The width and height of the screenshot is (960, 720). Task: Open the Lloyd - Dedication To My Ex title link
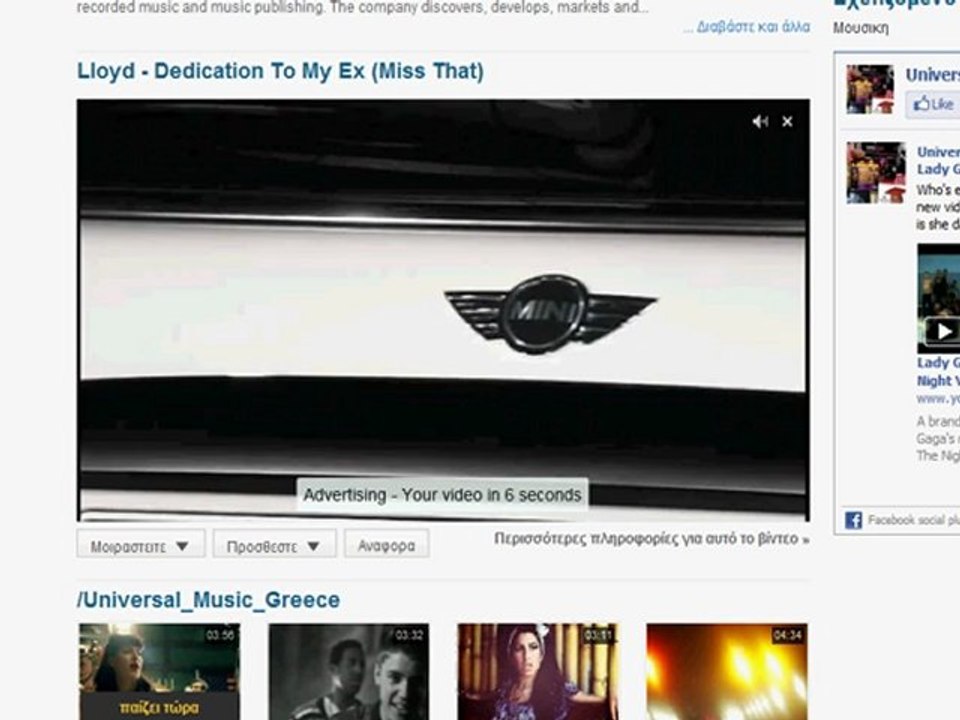tap(280, 71)
